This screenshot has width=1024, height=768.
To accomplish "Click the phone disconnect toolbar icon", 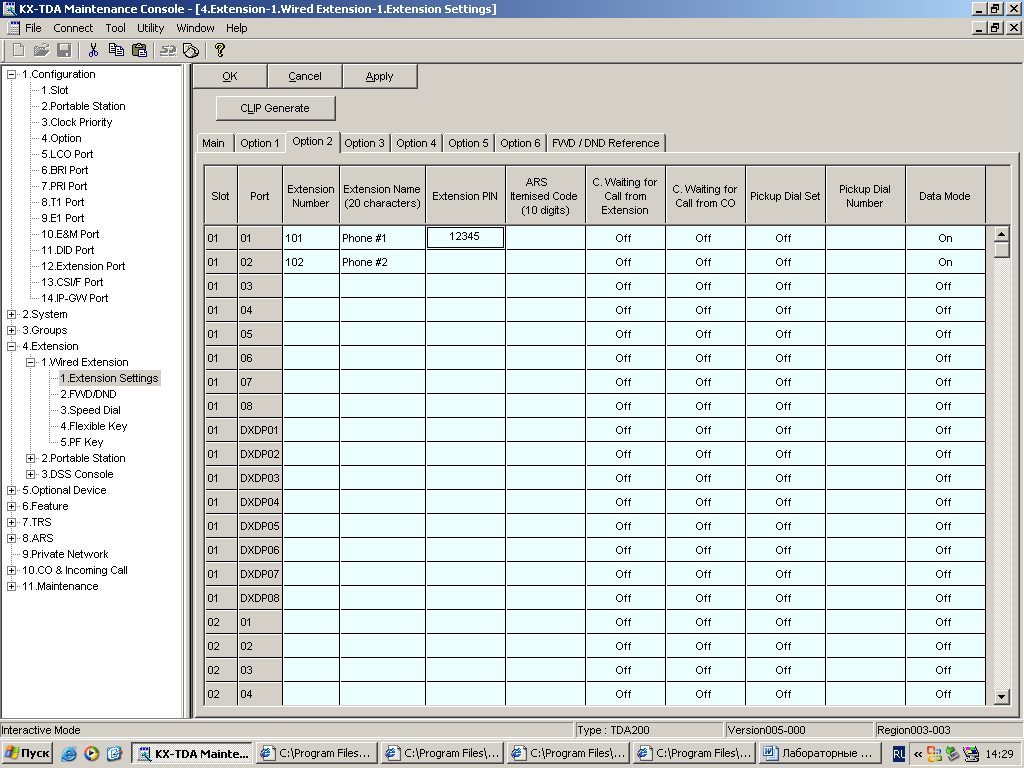I will tap(191, 50).
